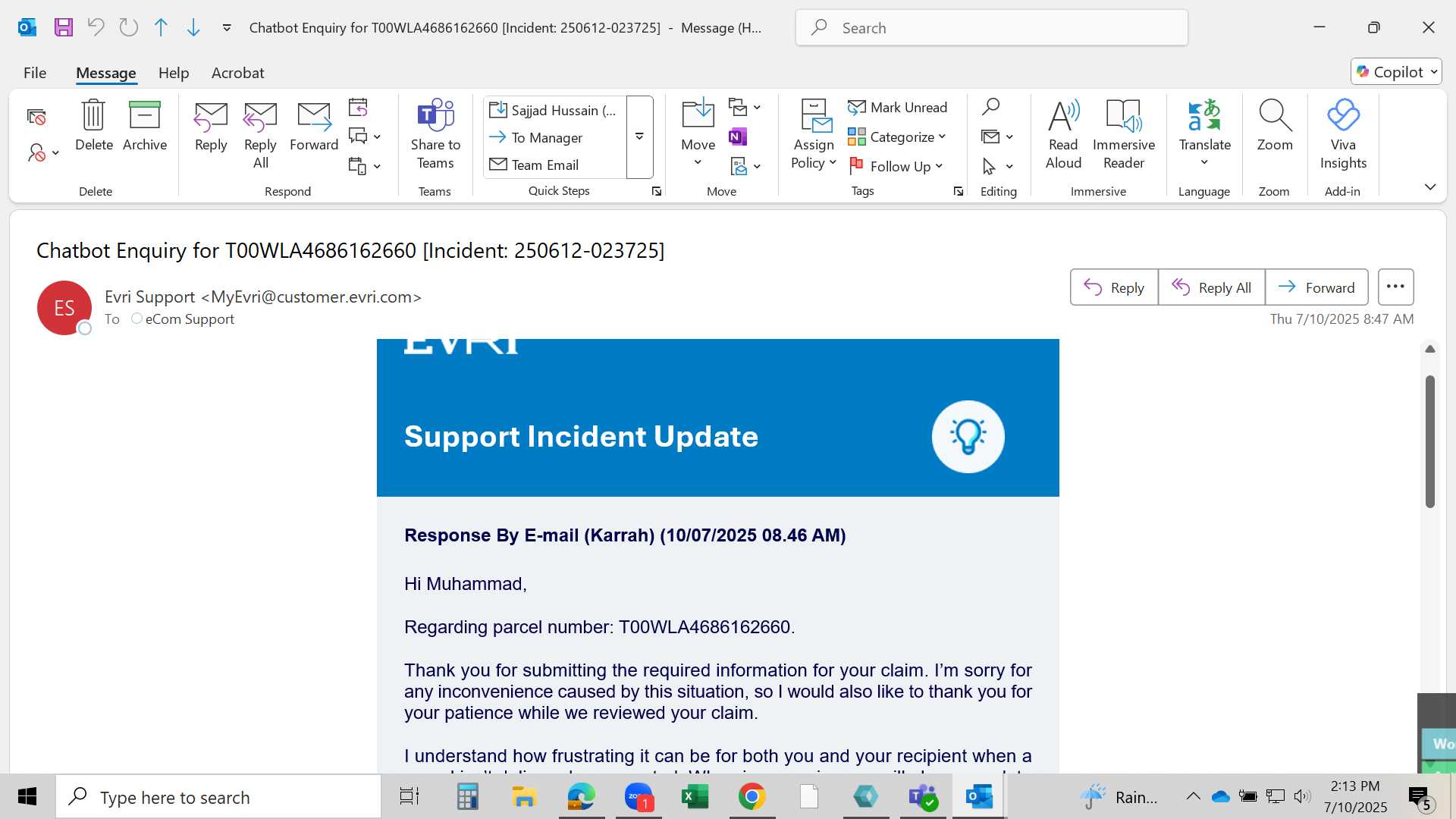
Task: Go to the previous item with the up arrow
Action: [161, 28]
